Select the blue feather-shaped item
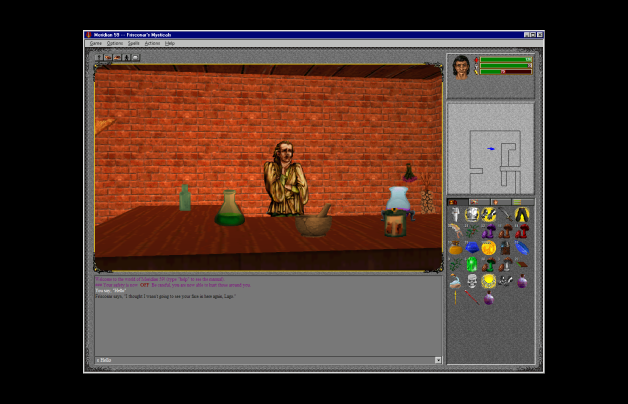The width and height of the screenshot is (628, 404). [522, 248]
